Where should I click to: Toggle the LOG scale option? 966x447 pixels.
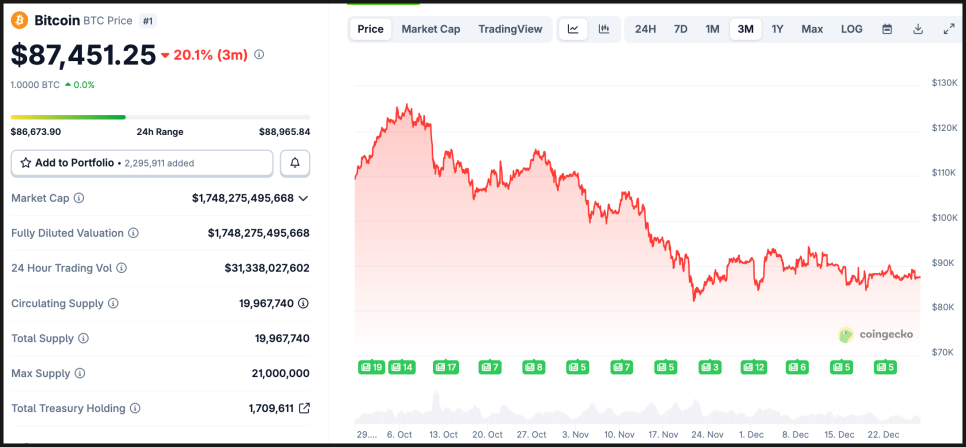(851, 29)
